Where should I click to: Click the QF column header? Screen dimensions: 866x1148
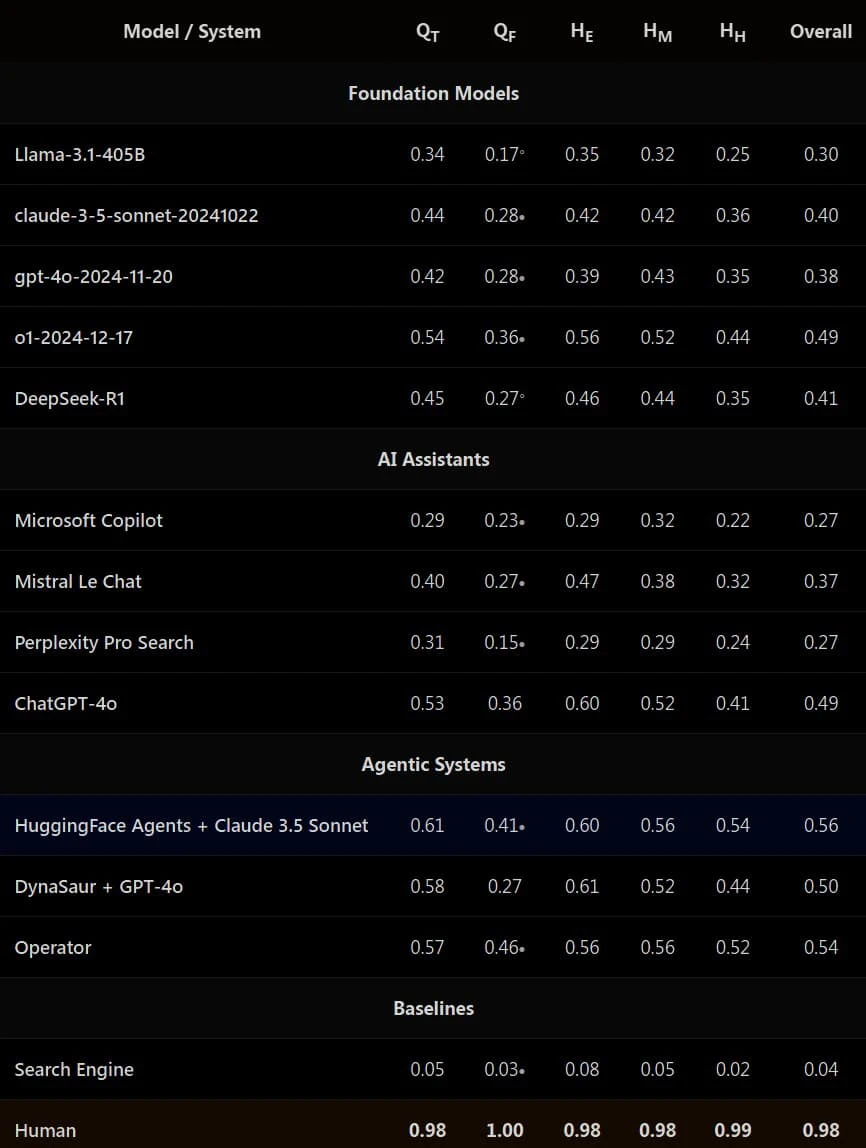504,31
